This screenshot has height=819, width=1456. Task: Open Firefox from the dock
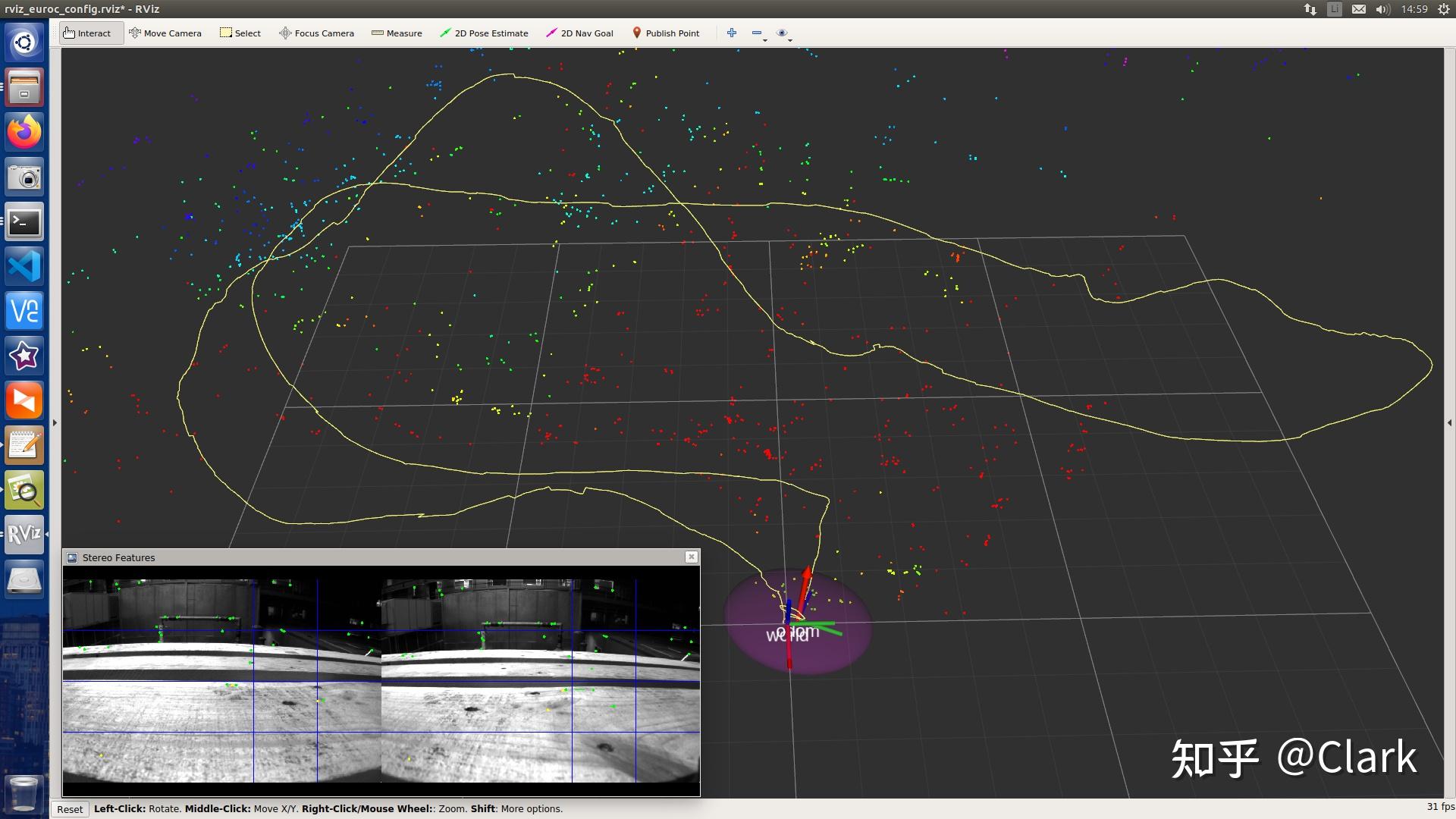(24, 131)
